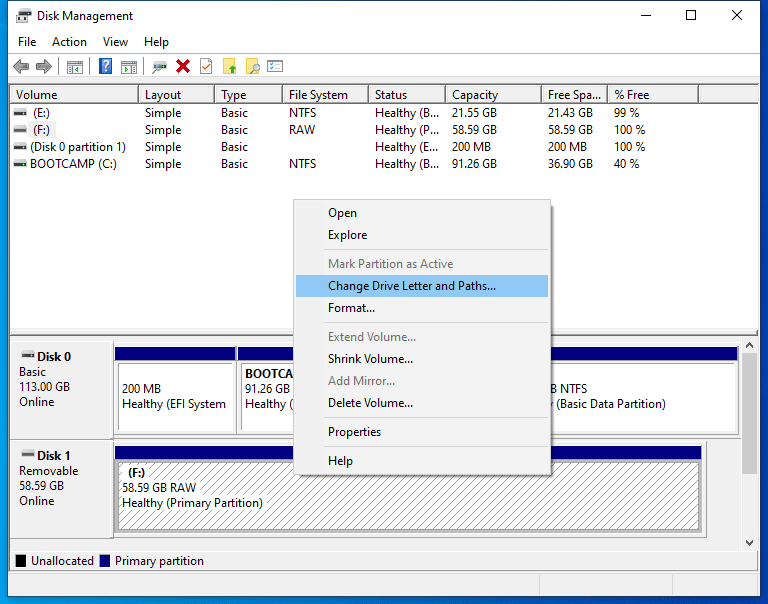Click the scroll down arrow in disk pane
Viewport: 768px width, 604px height.
pyautogui.click(x=749, y=542)
